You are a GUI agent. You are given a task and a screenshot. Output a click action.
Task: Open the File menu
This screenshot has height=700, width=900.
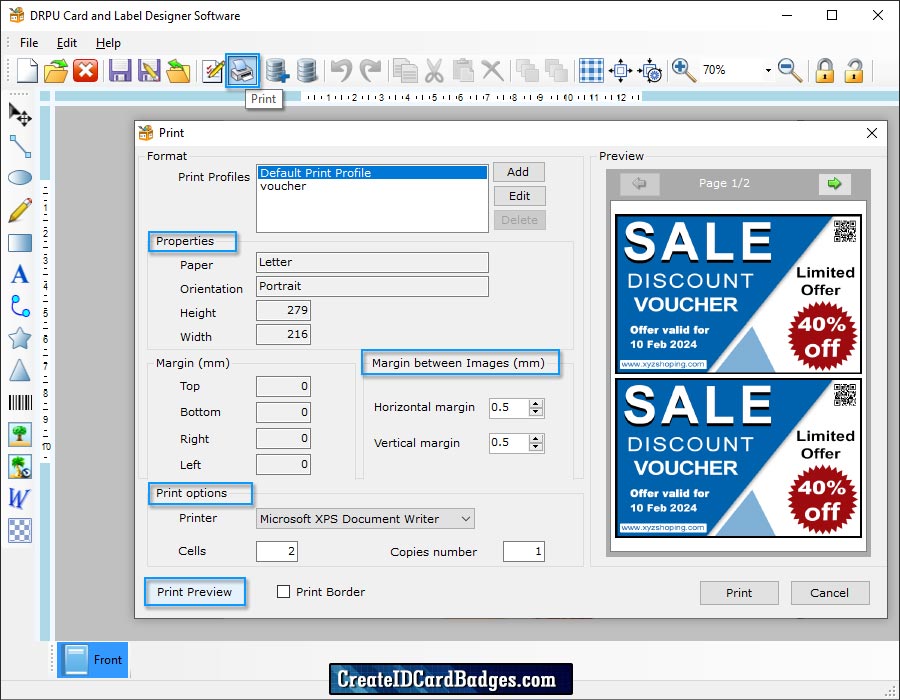pyautogui.click(x=29, y=43)
